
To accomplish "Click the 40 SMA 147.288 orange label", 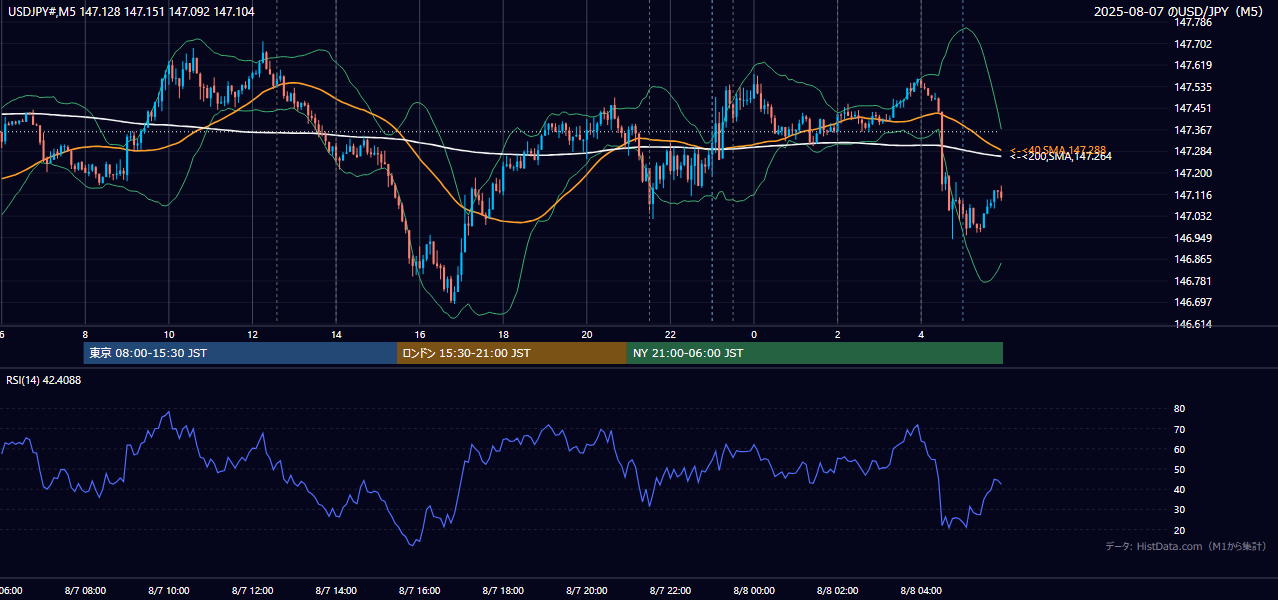I will pos(1057,150).
